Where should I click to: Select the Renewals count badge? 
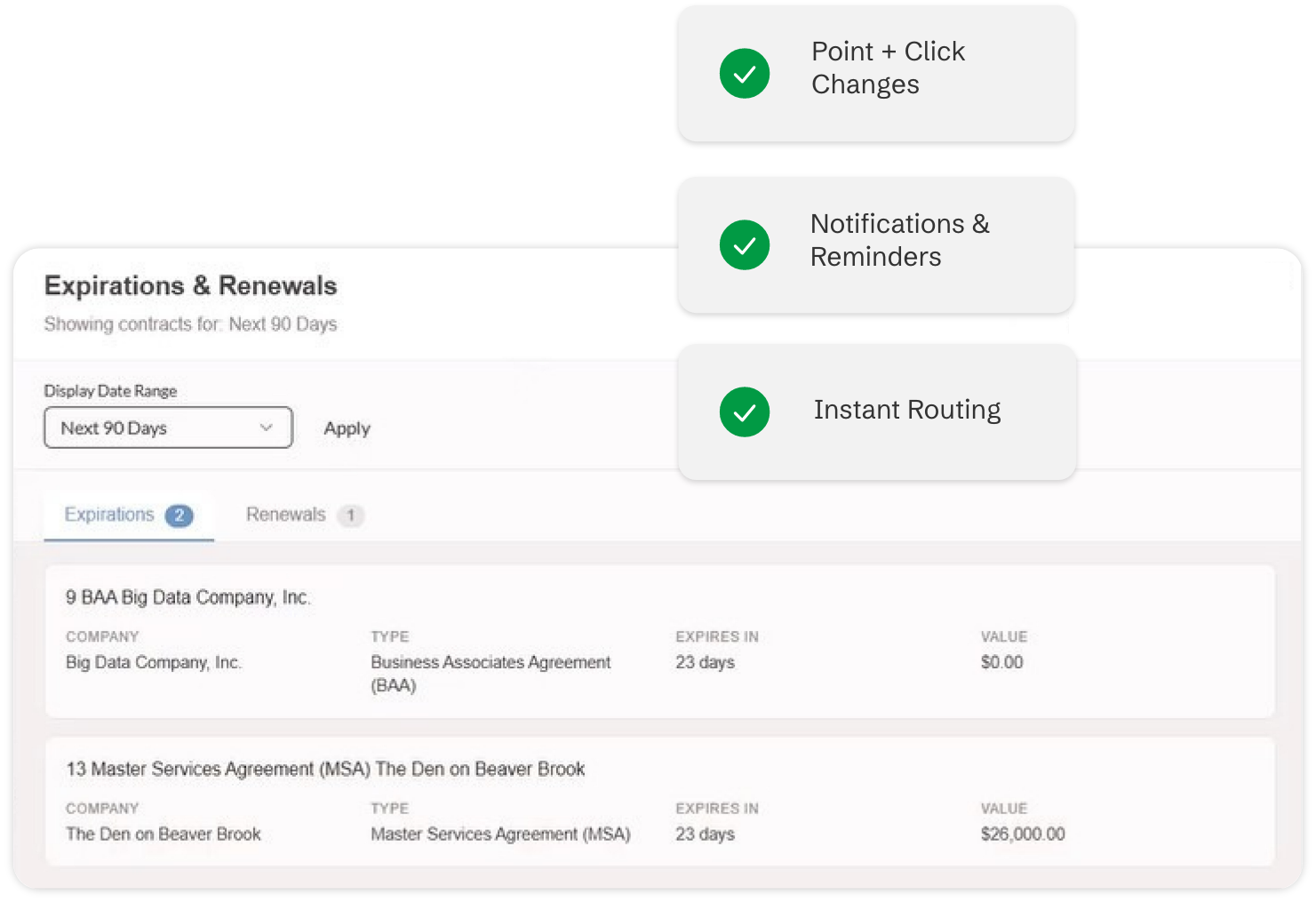(350, 515)
